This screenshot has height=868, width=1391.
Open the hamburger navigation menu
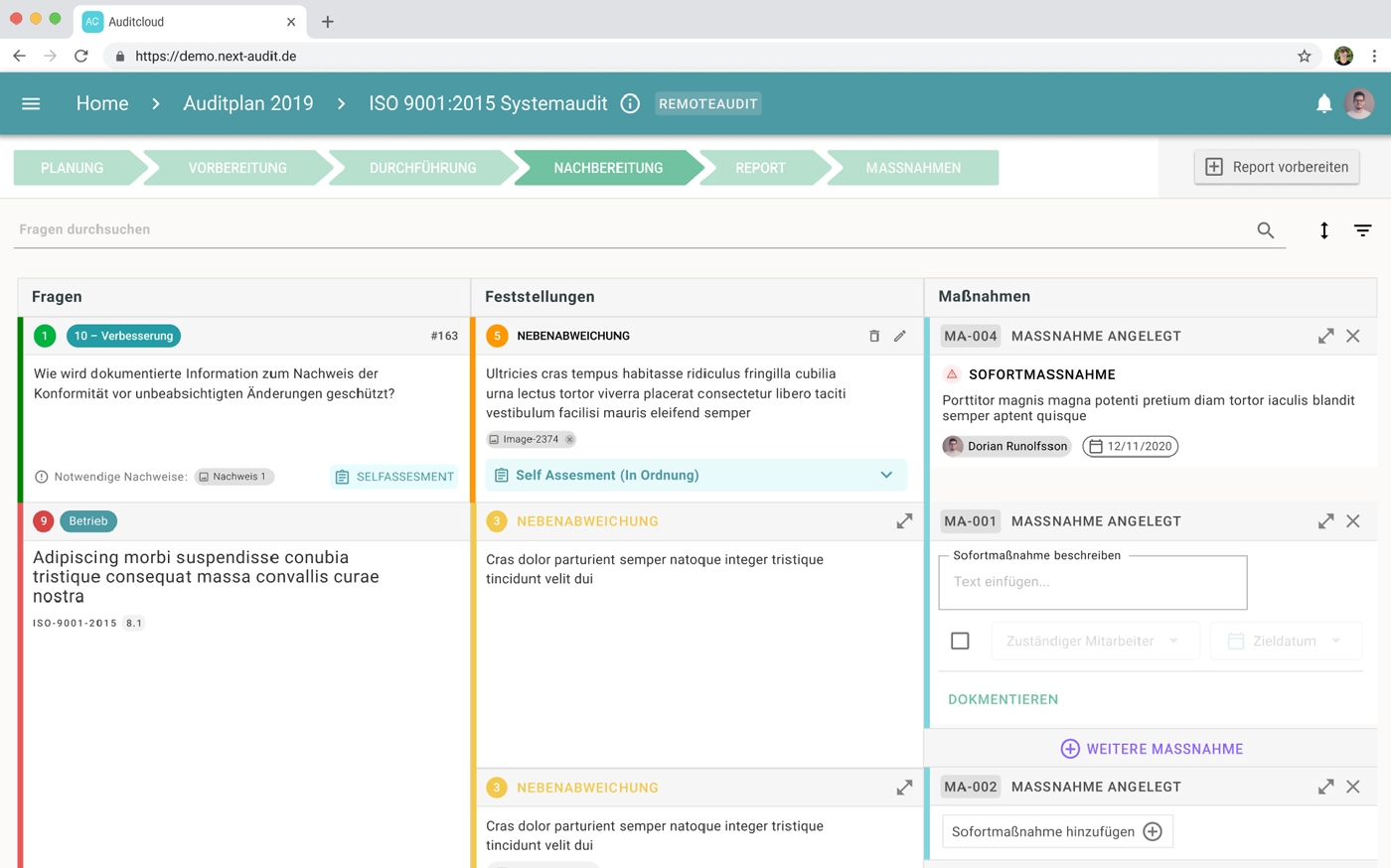pyautogui.click(x=31, y=103)
